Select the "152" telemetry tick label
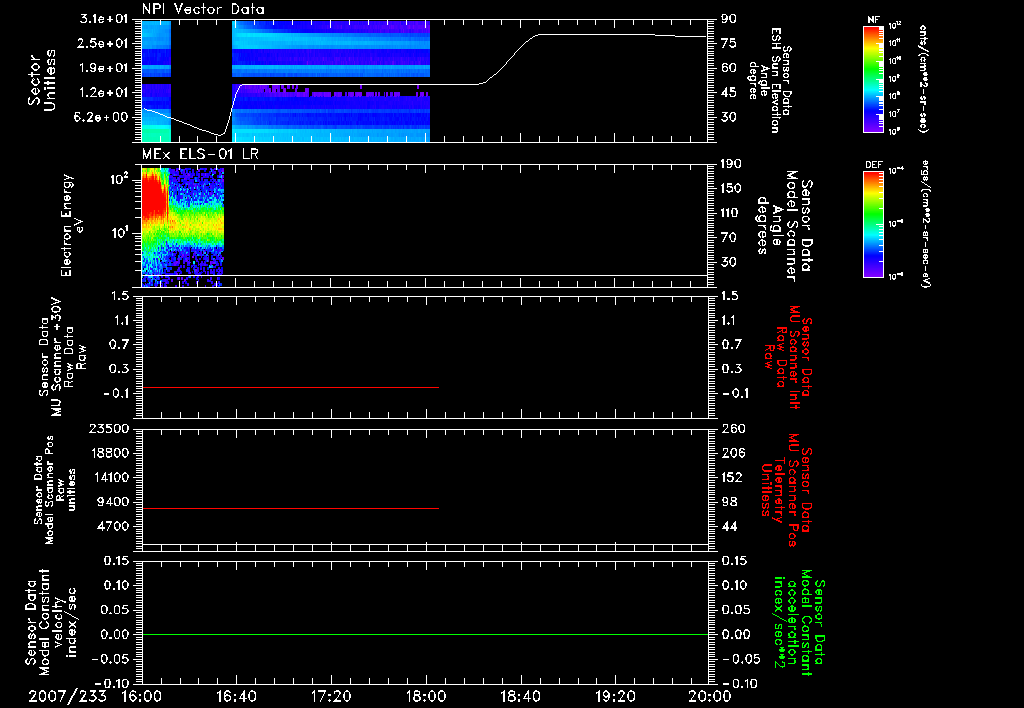 (733, 477)
